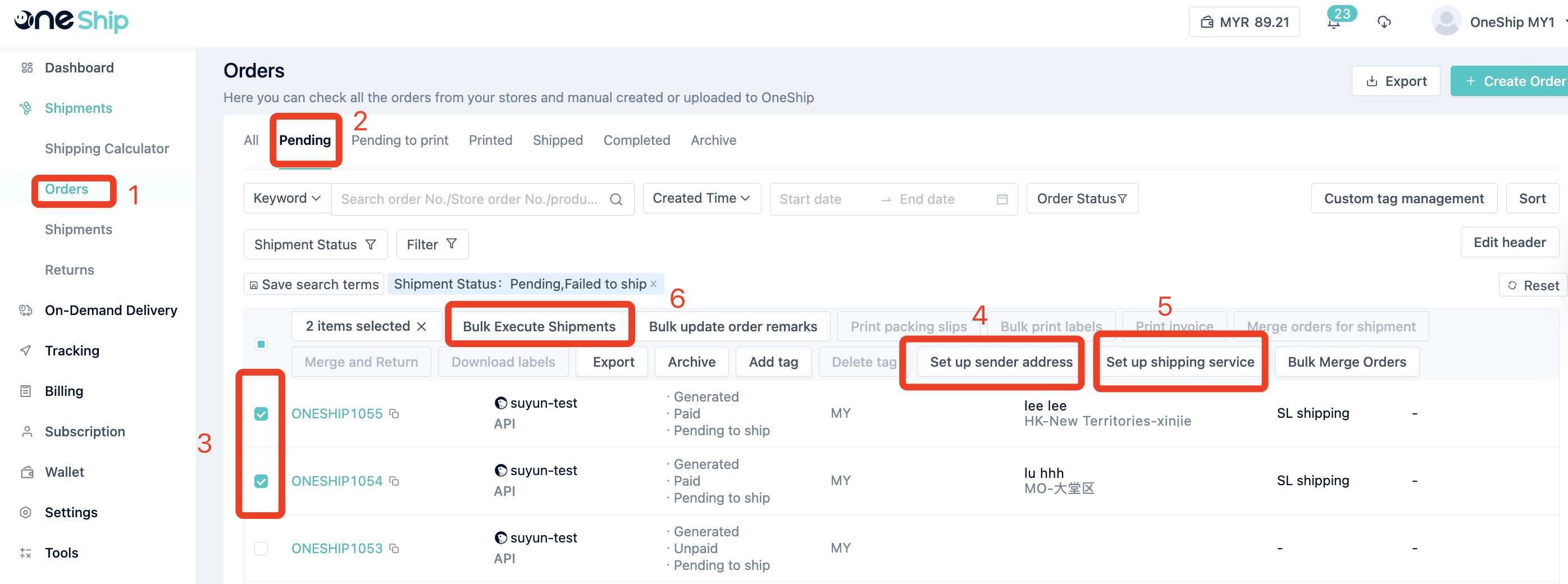Image resolution: width=1568 pixels, height=584 pixels.
Task: Click the OneShip logo
Action: point(71,20)
